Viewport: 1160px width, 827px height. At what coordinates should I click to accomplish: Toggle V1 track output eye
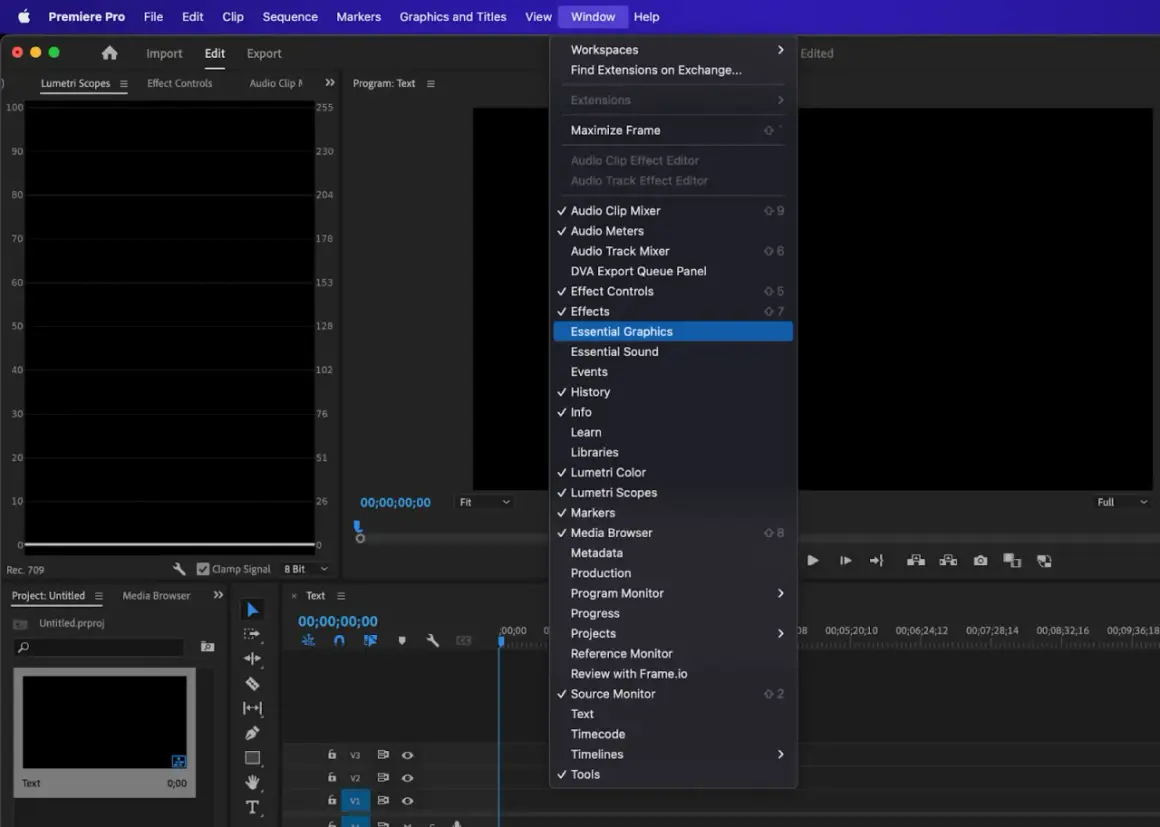[x=407, y=801]
